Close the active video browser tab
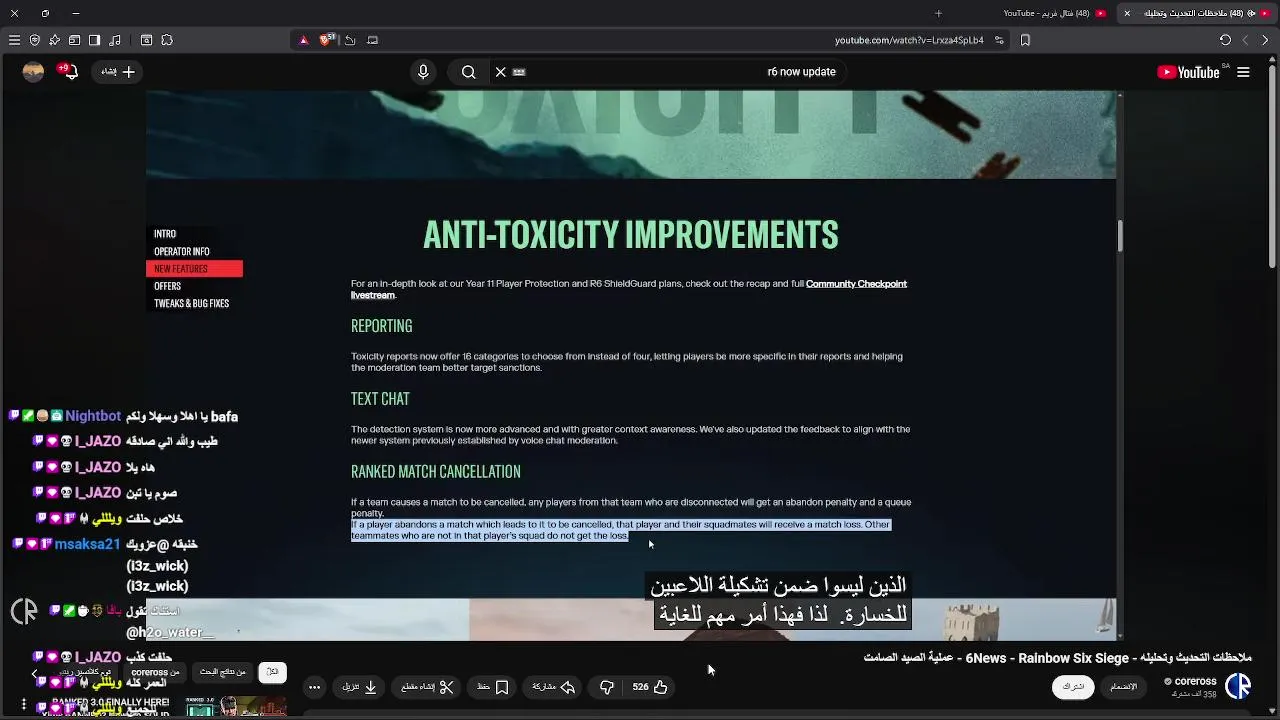 point(1127,13)
